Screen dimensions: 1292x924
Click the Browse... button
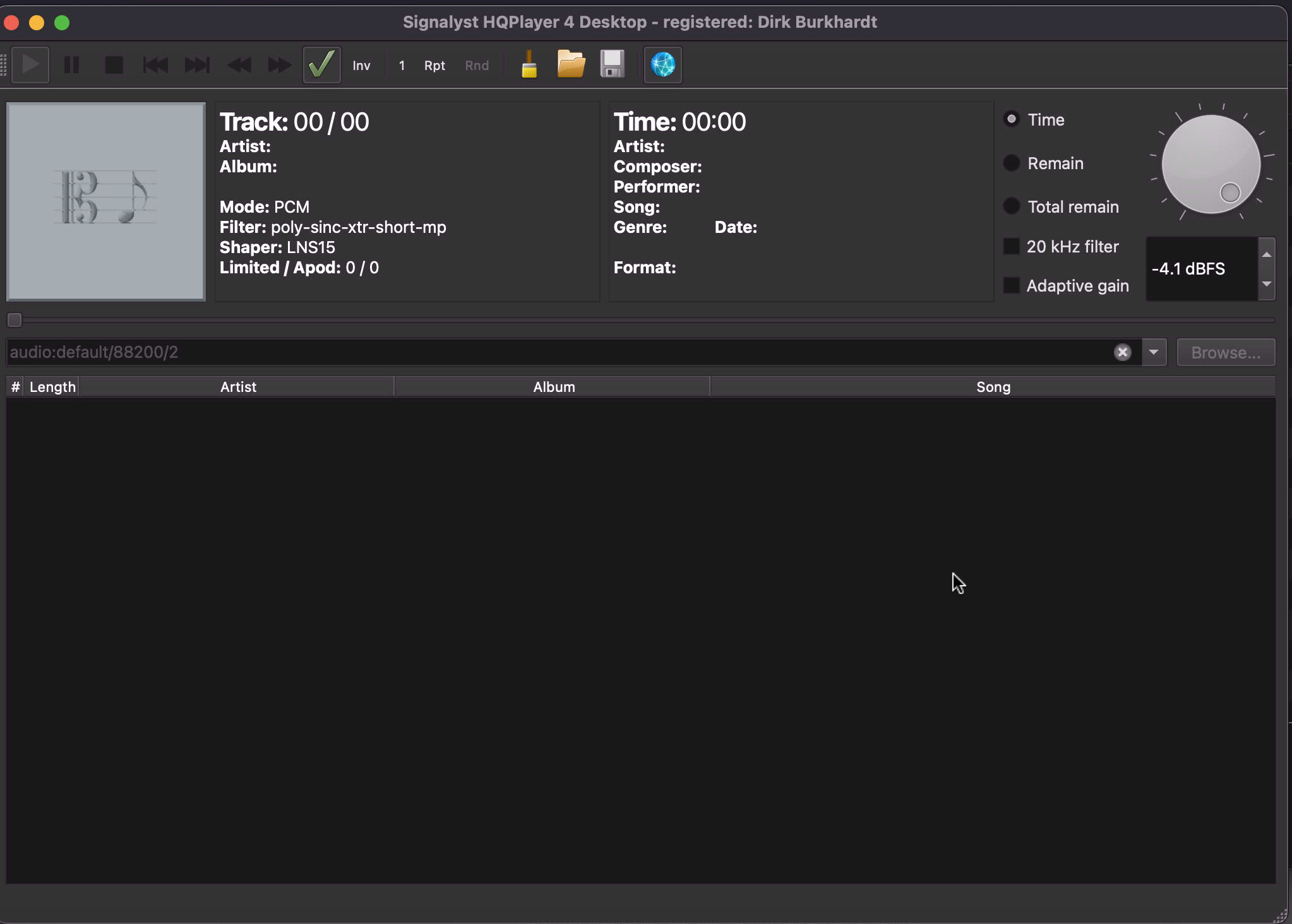[1226, 352]
